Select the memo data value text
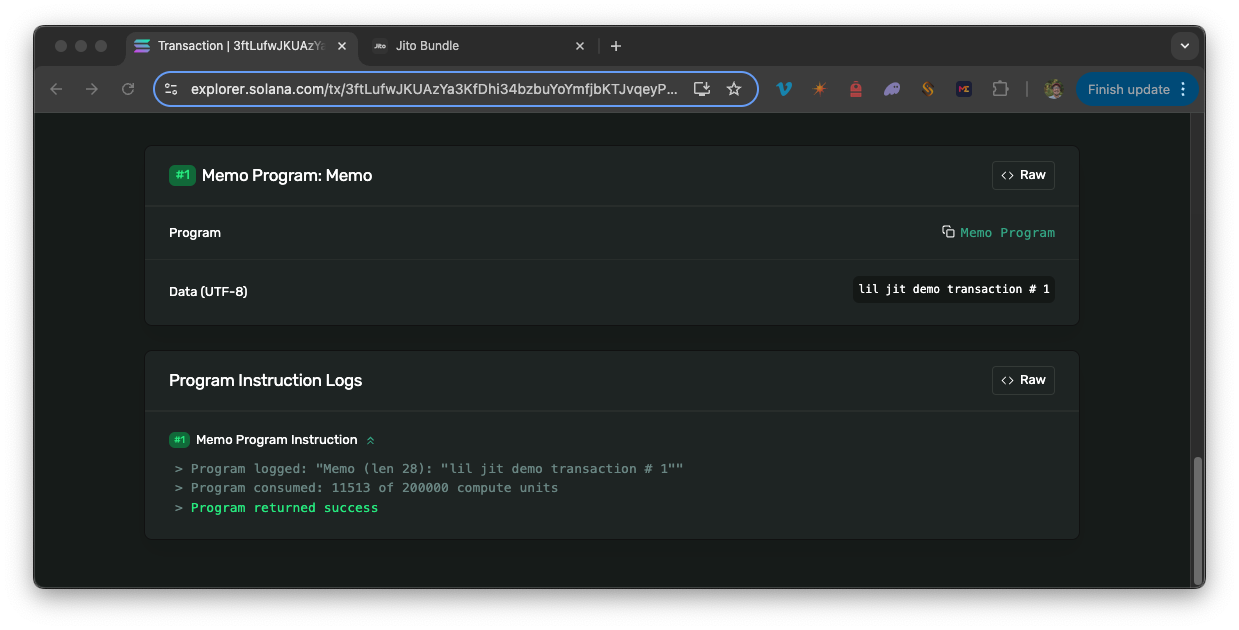 [954, 289]
